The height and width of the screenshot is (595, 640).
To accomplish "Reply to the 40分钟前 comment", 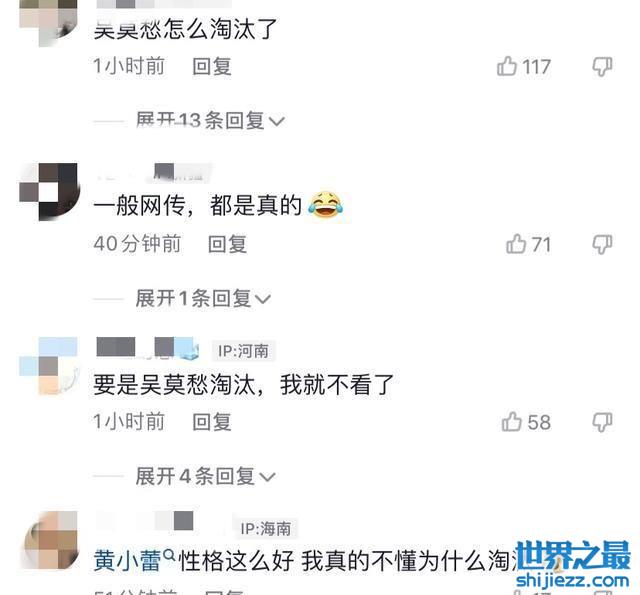I will (227, 244).
